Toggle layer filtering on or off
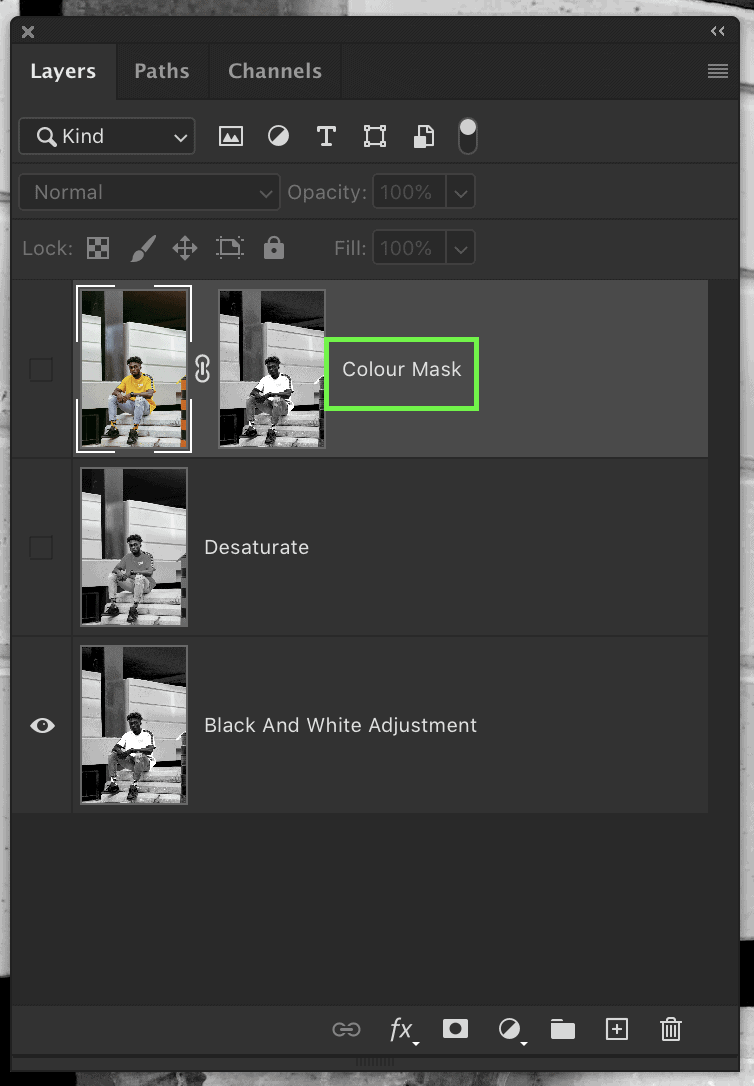754x1086 pixels. [x=467, y=136]
